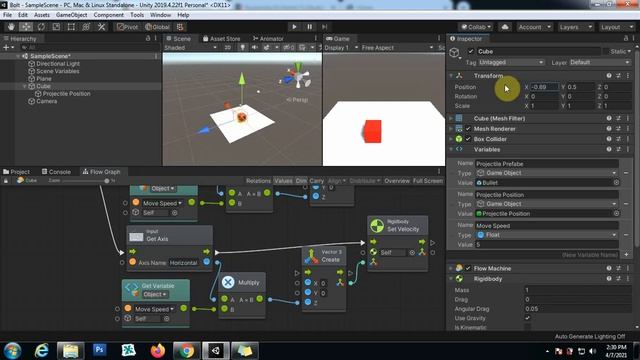
Task: Toggle the Mesh Renderer enabled checkbox
Action: tap(468, 129)
